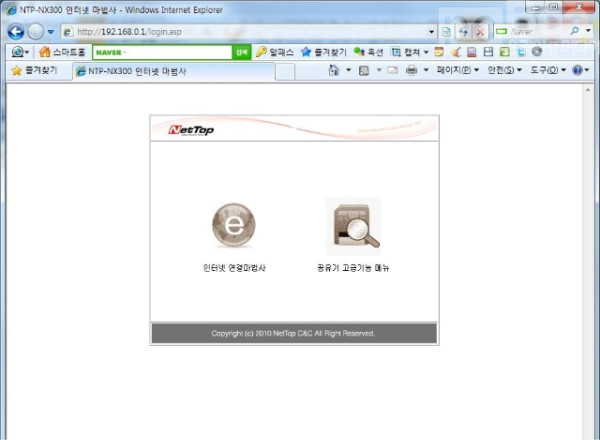The width and height of the screenshot is (600, 440).
Task: Click the grey round toolbar icon
Action: click(x=537, y=51)
